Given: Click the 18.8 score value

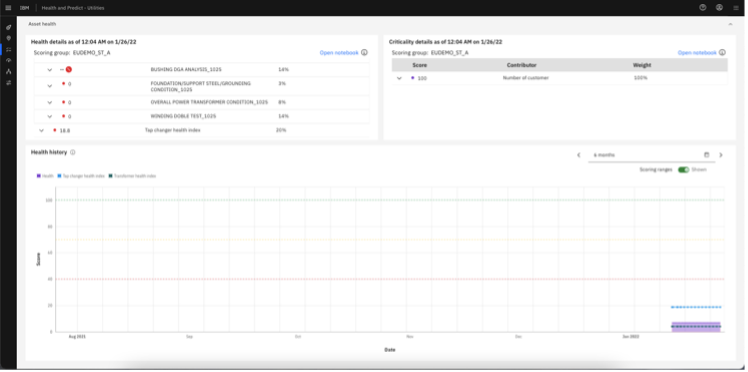Looking at the screenshot, I should point(65,130).
